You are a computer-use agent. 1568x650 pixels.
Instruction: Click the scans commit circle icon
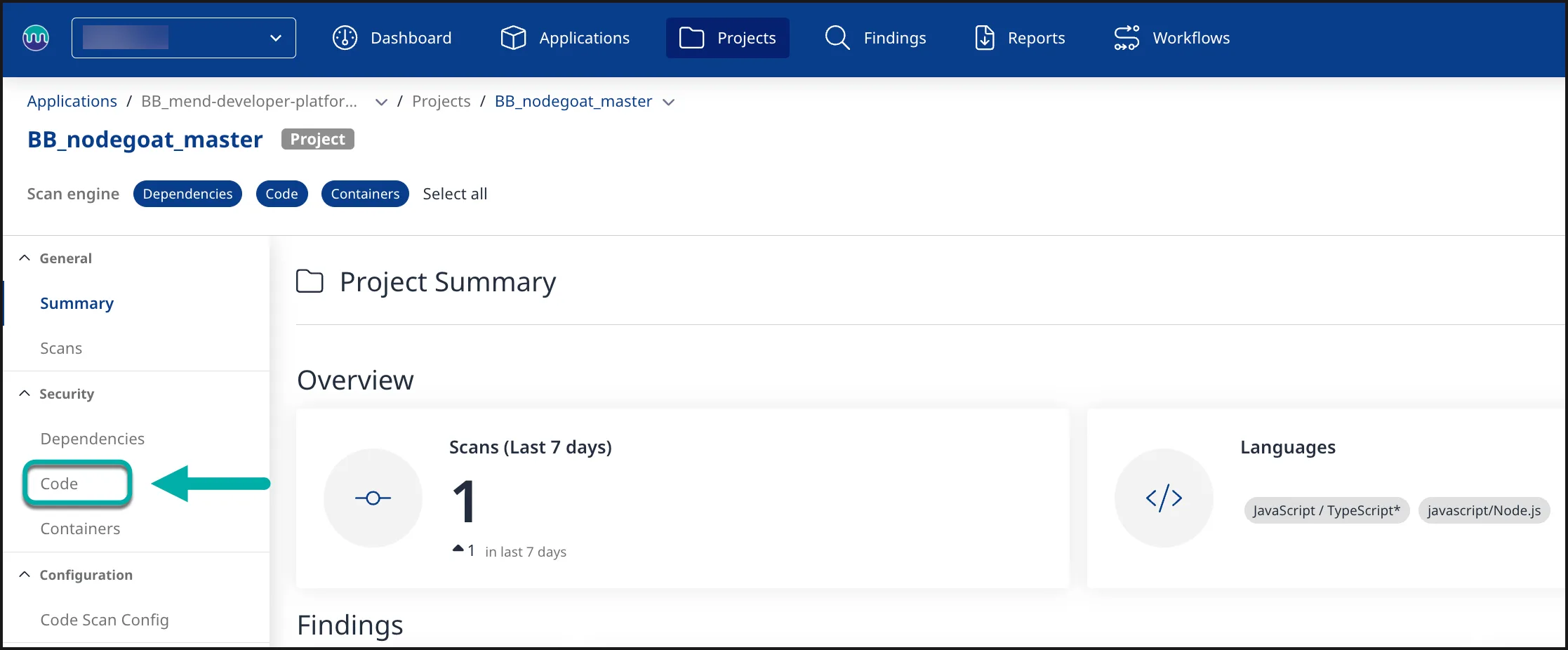(x=373, y=498)
